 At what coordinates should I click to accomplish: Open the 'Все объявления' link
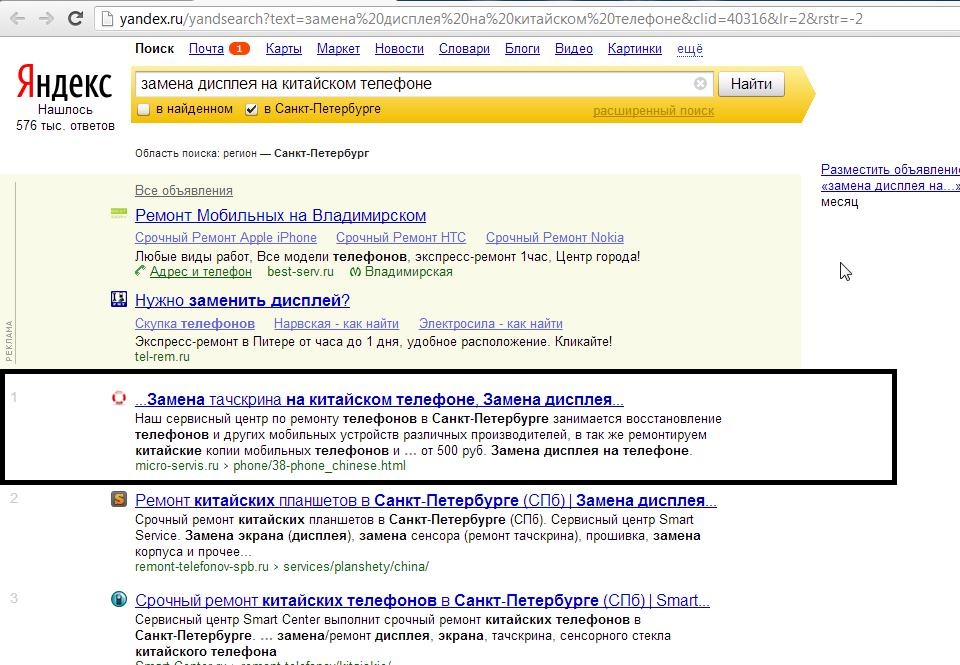coord(184,190)
